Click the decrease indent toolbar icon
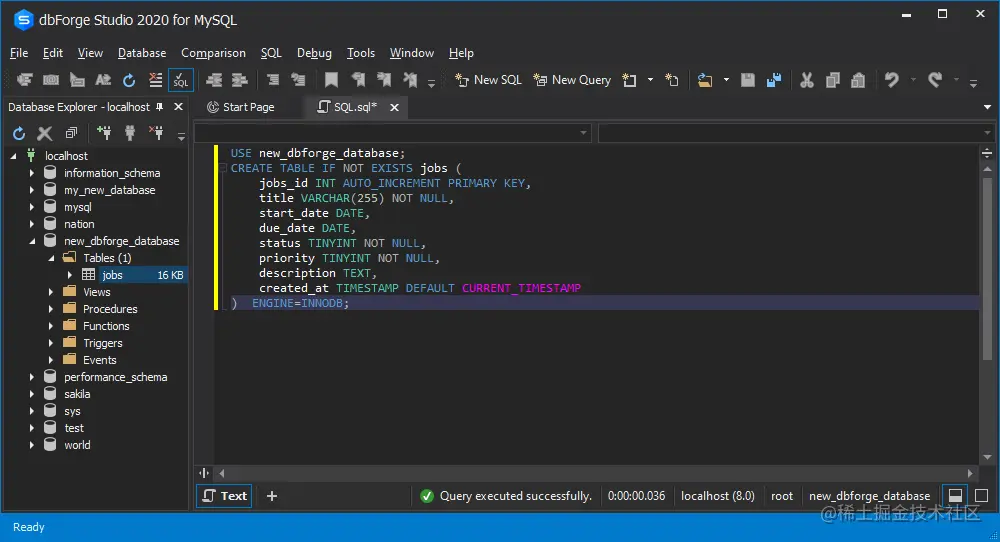Image resolution: width=1000 pixels, height=542 pixels. point(214,80)
